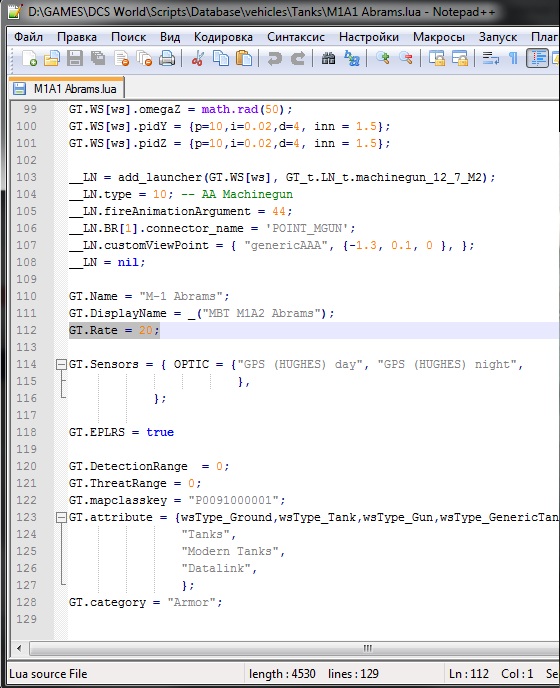Click line number 129 in the margin
This screenshot has width=560, height=688.
click(26, 620)
